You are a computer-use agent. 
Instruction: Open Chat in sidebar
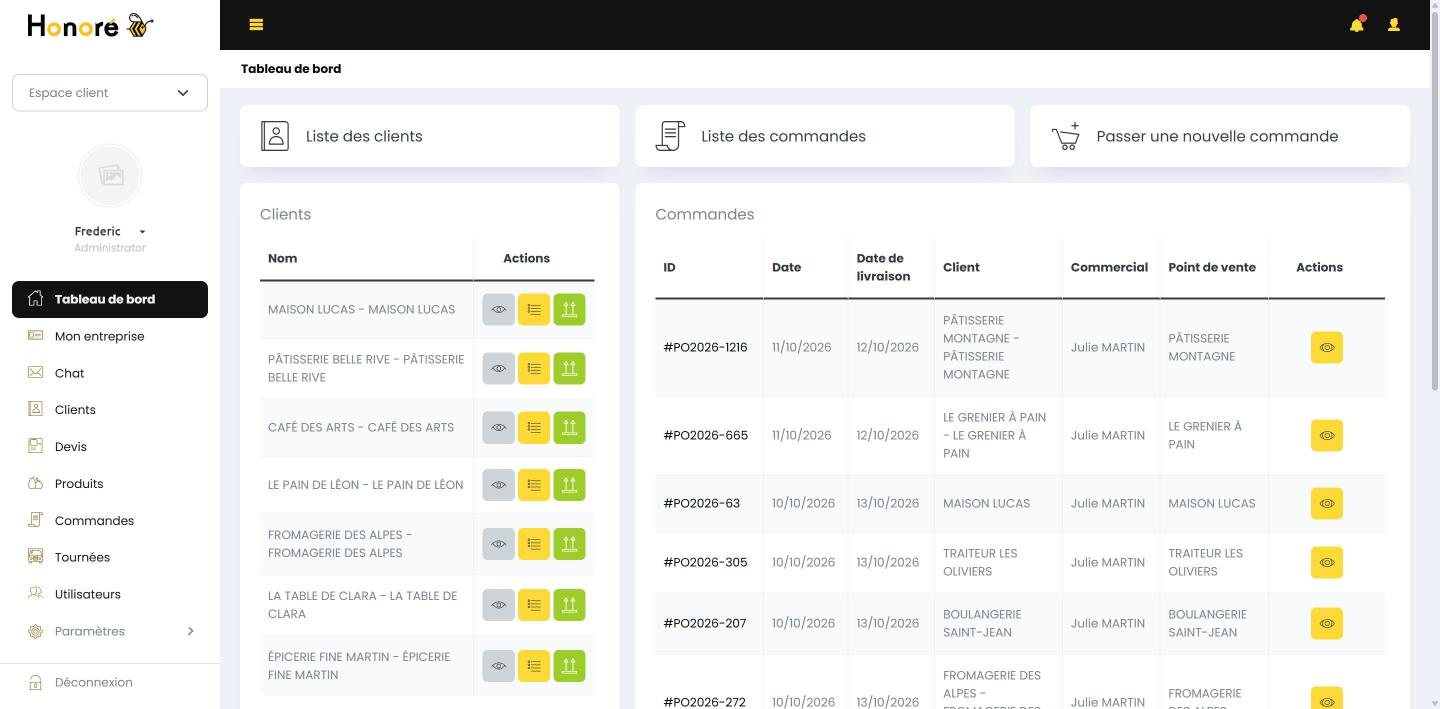coord(110,373)
